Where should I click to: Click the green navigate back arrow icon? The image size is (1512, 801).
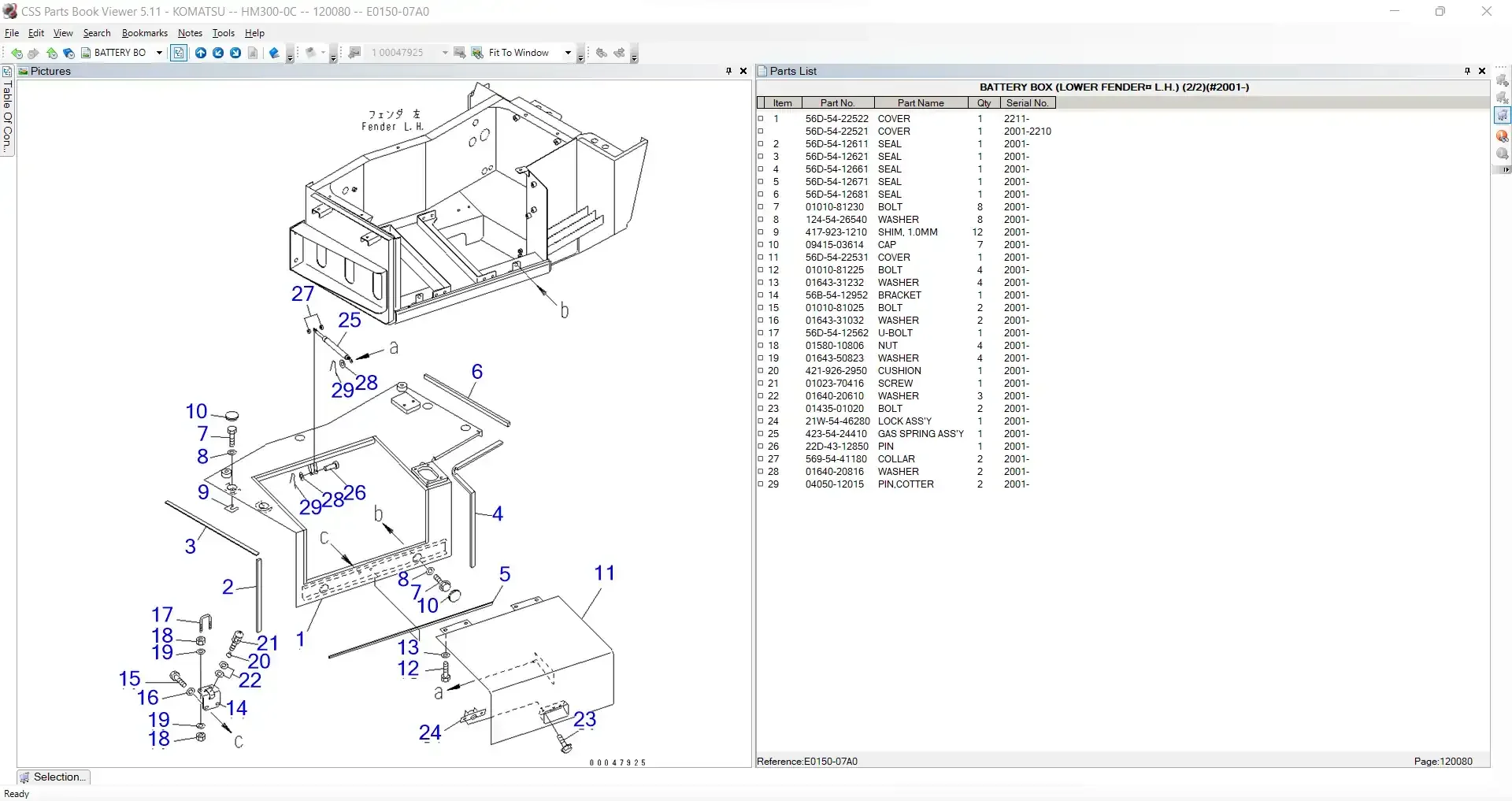[x=16, y=53]
